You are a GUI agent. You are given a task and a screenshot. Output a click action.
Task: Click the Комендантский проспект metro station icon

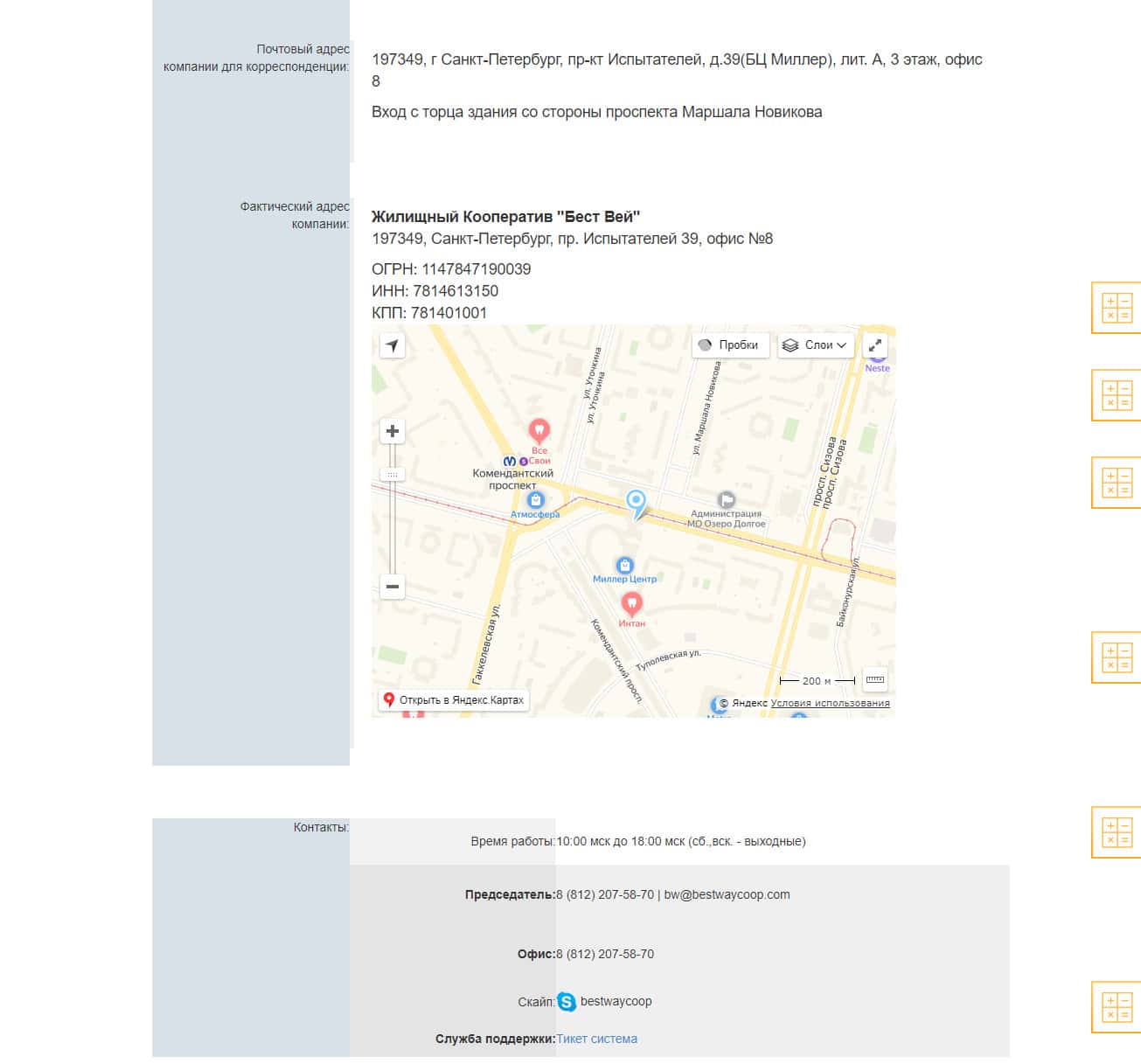pos(509,461)
